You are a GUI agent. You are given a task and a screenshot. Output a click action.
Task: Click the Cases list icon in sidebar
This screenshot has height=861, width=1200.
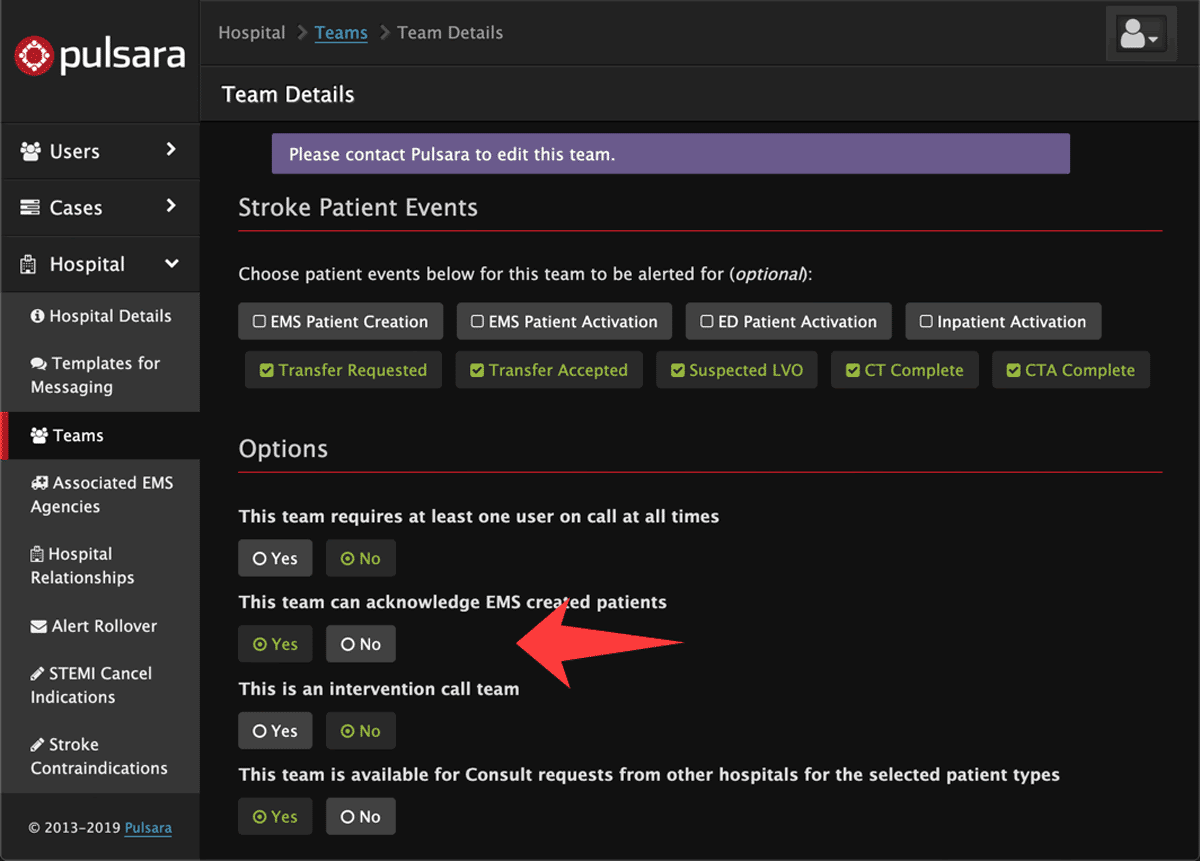(30, 208)
